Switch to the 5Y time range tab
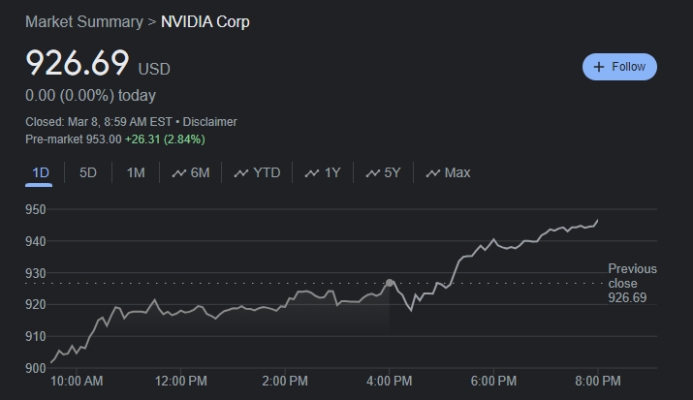Image resolution: width=693 pixels, height=400 pixels. point(383,172)
